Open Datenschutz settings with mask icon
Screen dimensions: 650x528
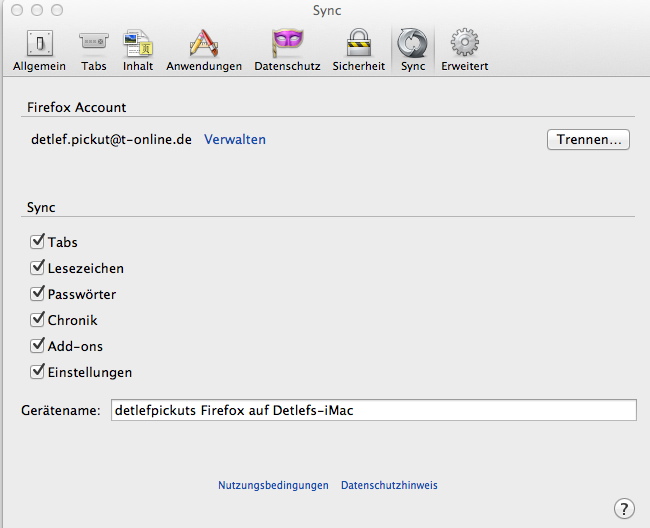tap(287, 50)
